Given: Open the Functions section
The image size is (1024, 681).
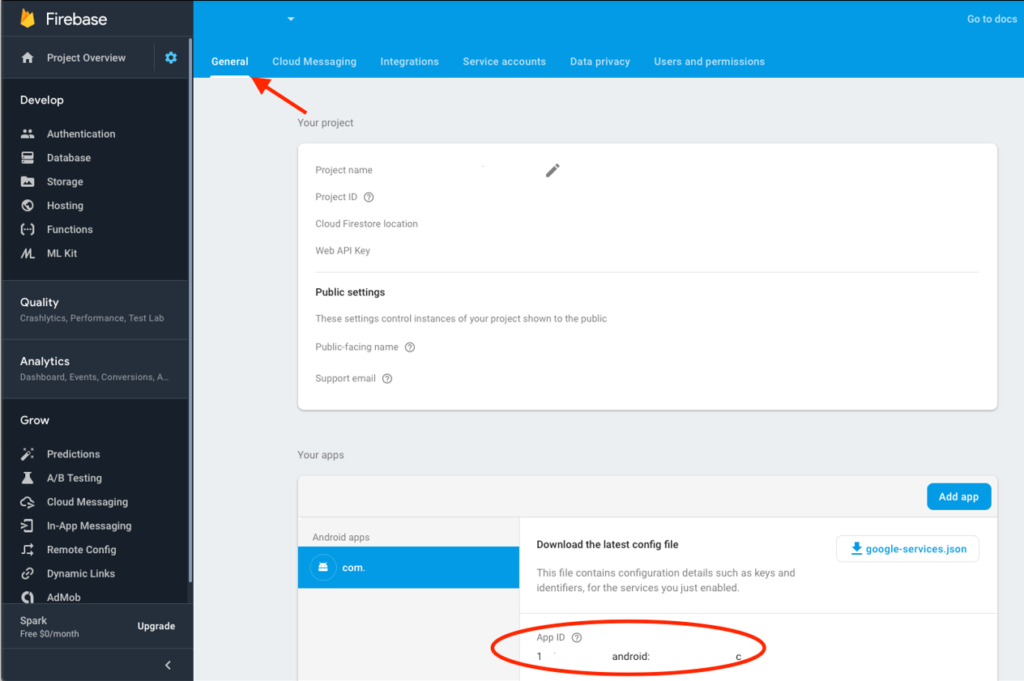Looking at the screenshot, I should point(71,229).
